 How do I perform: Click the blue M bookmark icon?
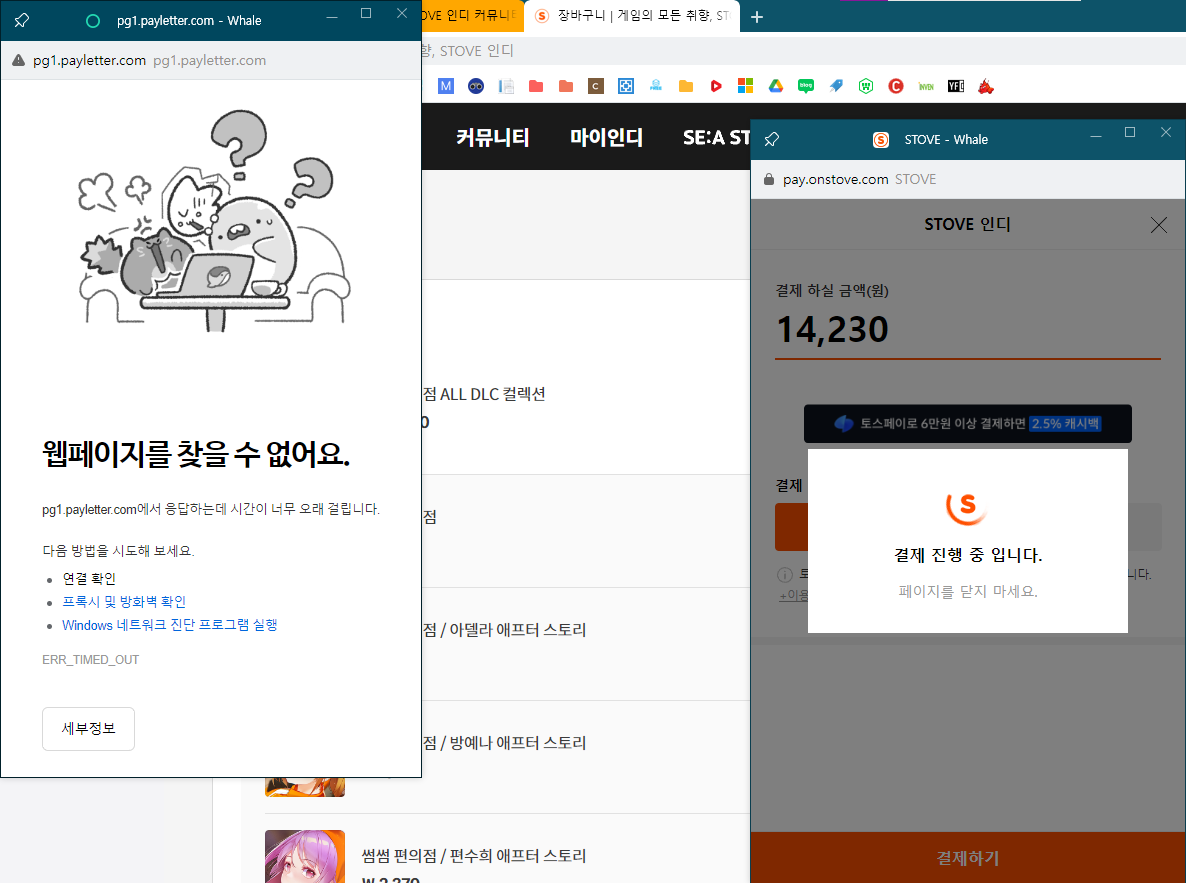click(x=446, y=86)
